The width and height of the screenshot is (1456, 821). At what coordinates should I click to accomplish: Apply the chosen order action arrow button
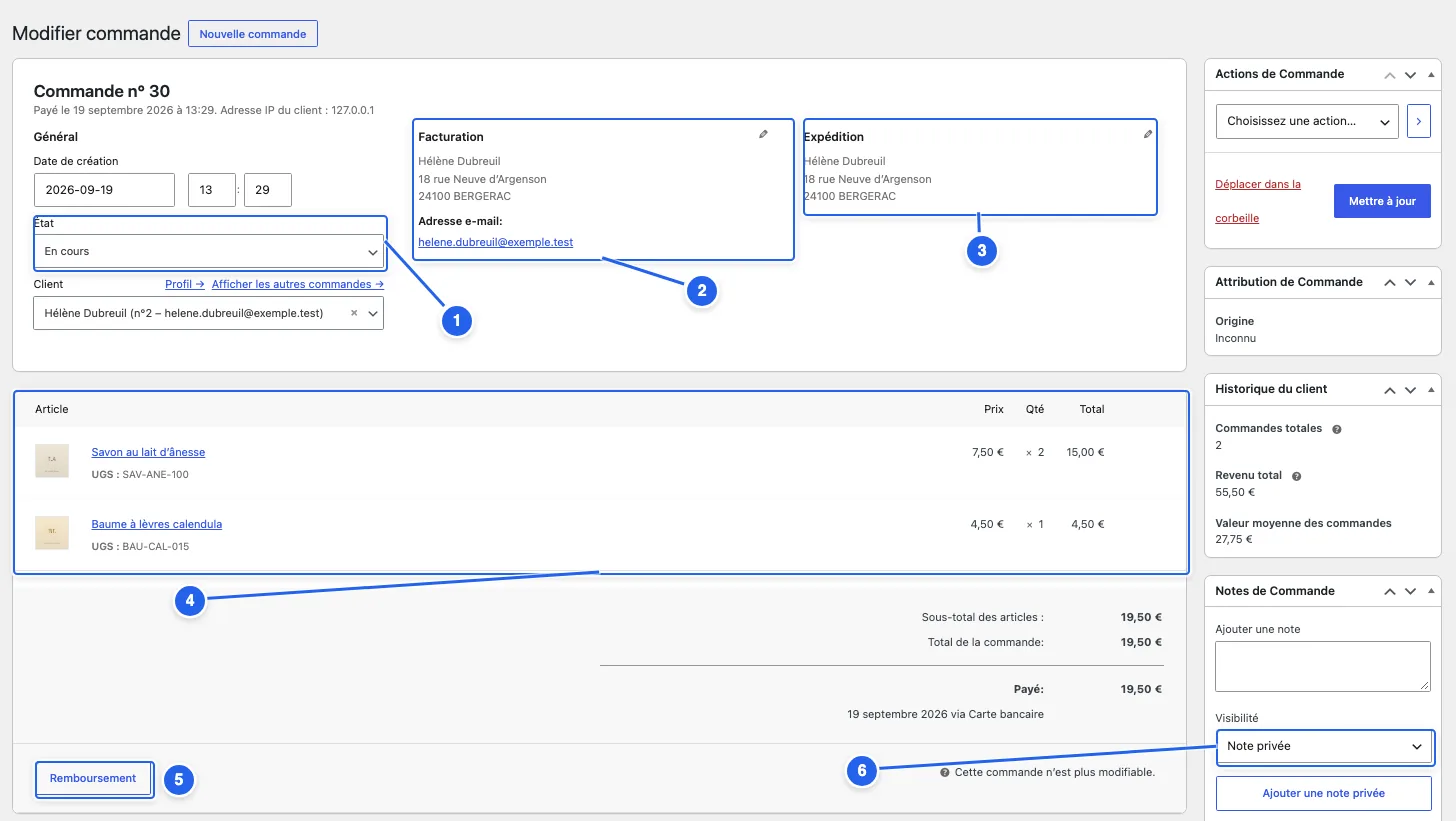[x=1418, y=121]
